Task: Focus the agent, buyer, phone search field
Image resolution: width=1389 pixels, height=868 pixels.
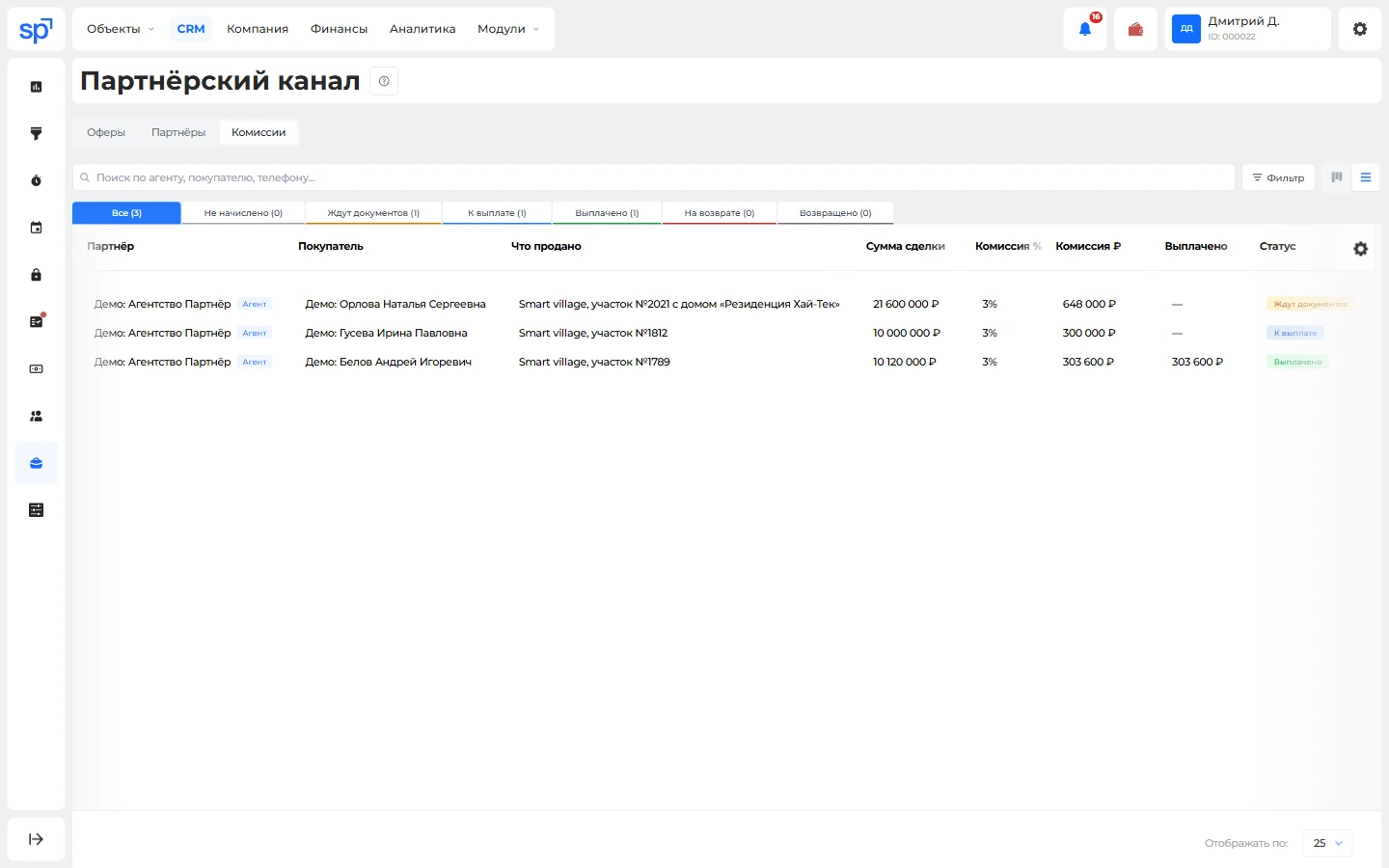Action: click(654, 177)
